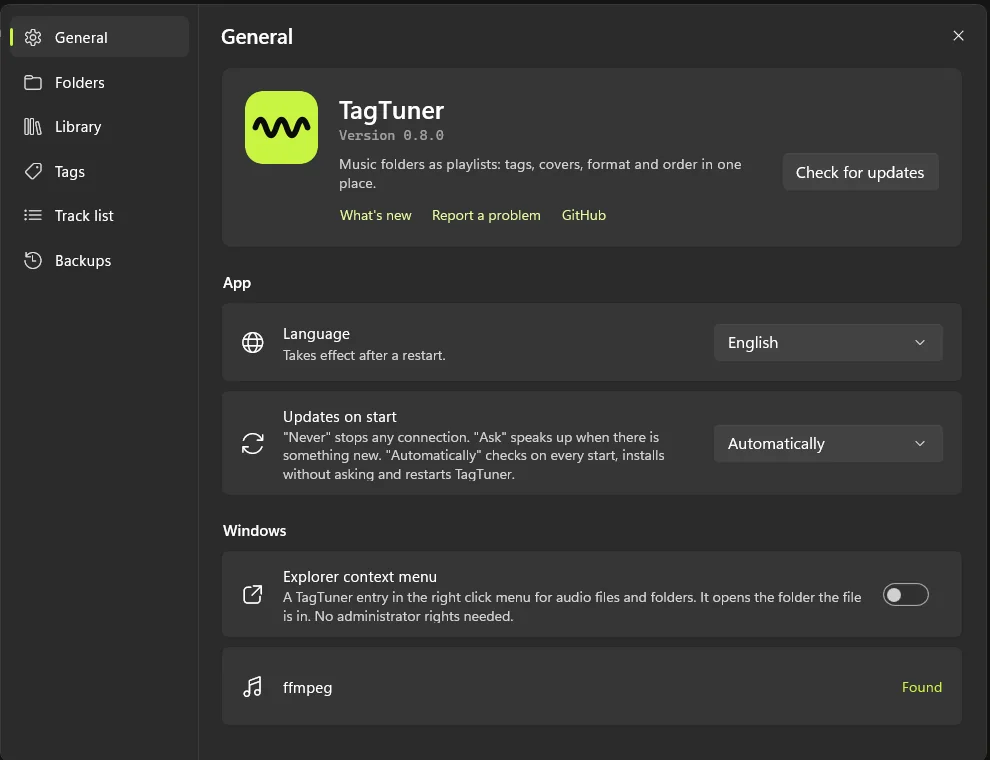Viewport: 990px width, 760px height.
Task: Click the Music folders as playlists description
Action: click(540, 174)
